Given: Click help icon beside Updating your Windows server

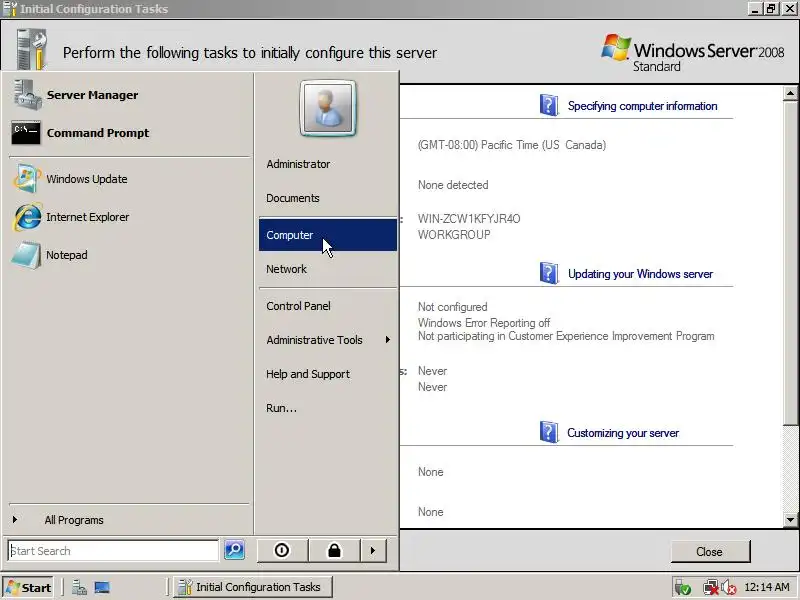Looking at the screenshot, I should [548, 273].
